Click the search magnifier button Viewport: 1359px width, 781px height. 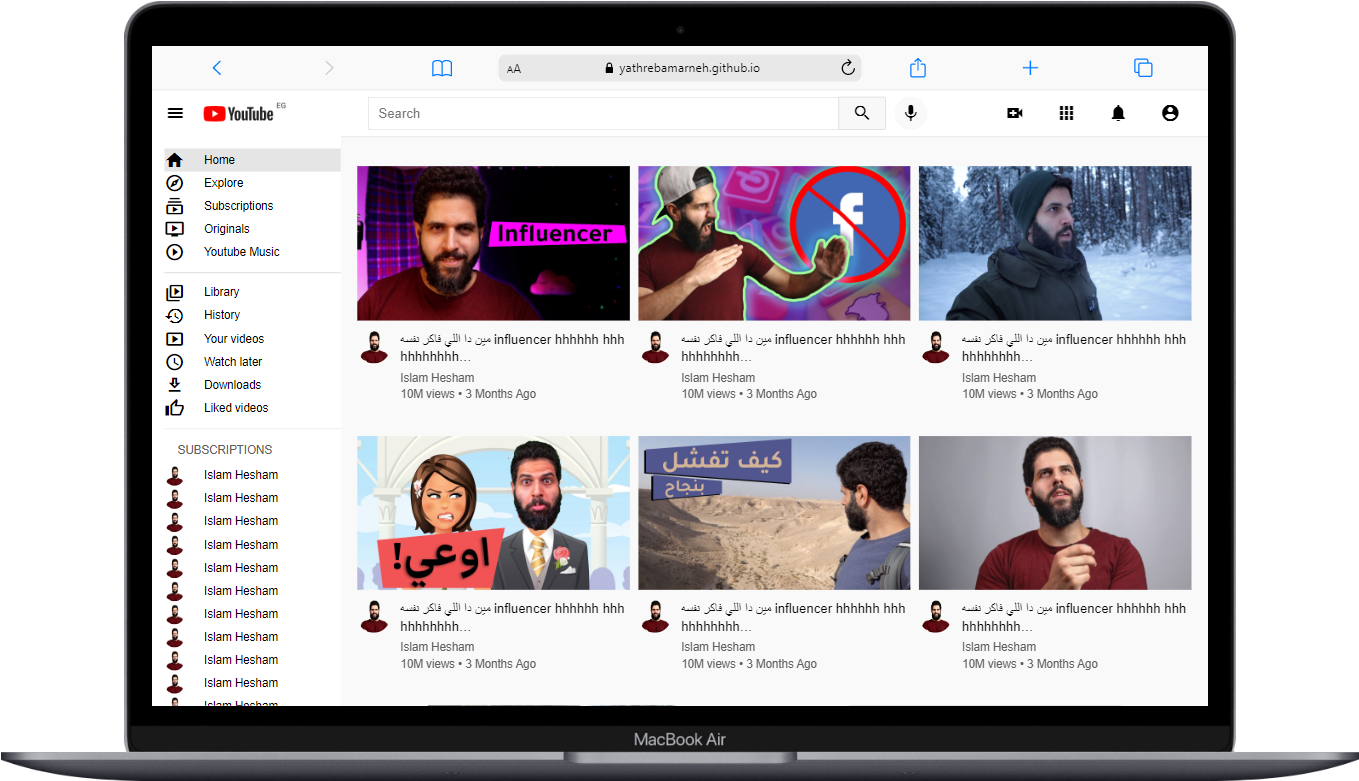(861, 113)
